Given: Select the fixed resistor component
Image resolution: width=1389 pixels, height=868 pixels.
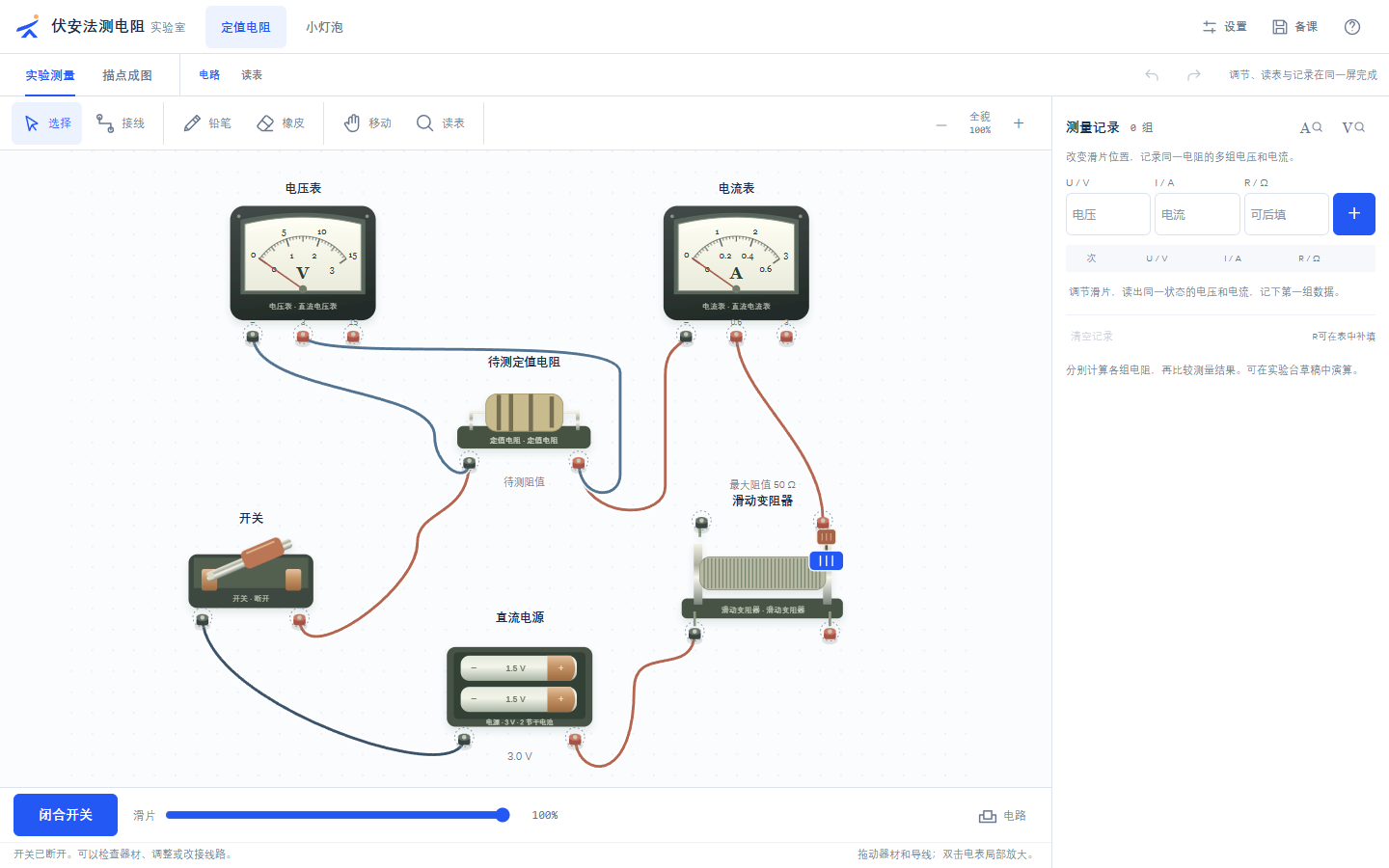Looking at the screenshot, I should tap(524, 420).
